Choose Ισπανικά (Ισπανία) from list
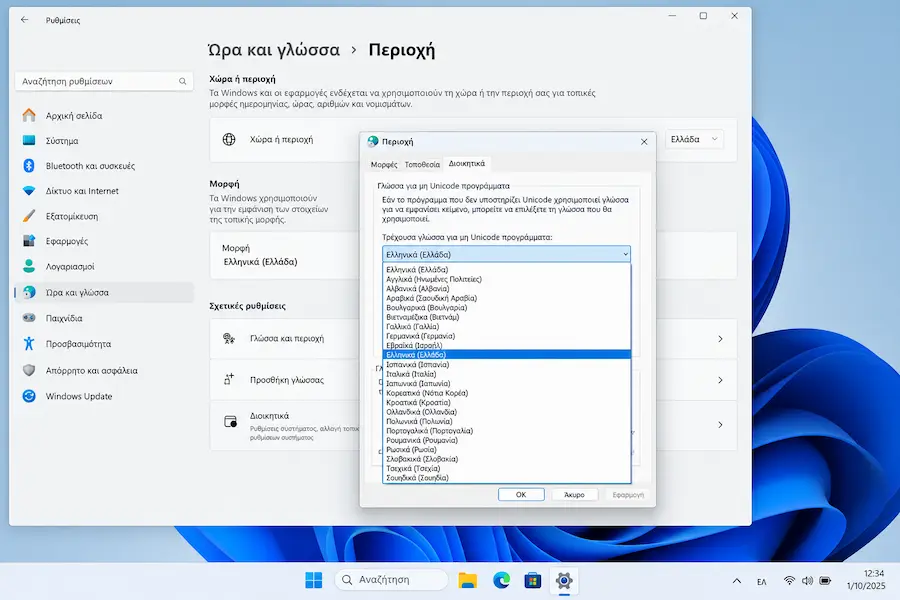The image size is (900, 600). (506, 365)
